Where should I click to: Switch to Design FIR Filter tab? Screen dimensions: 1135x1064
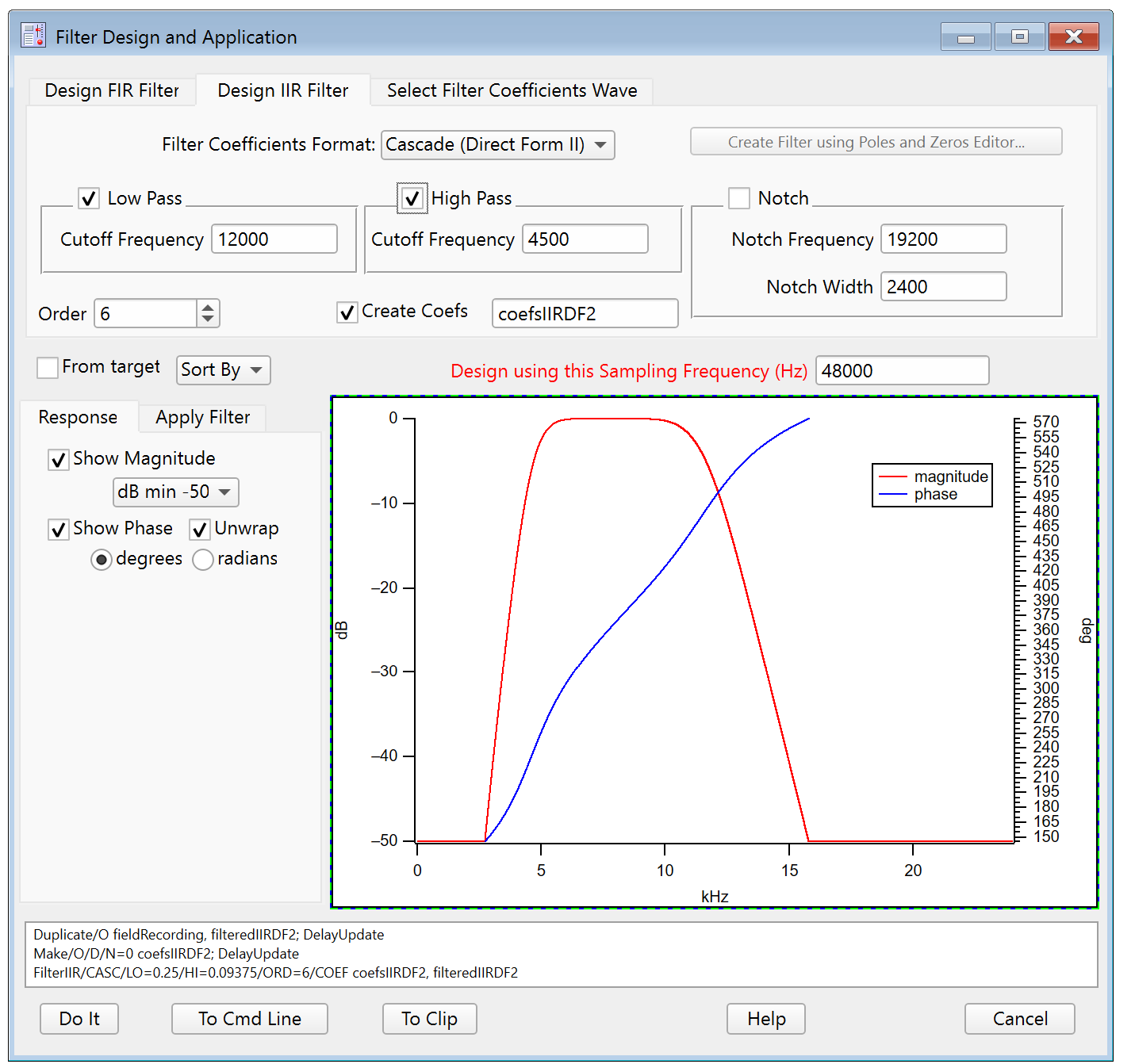tap(112, 91)
